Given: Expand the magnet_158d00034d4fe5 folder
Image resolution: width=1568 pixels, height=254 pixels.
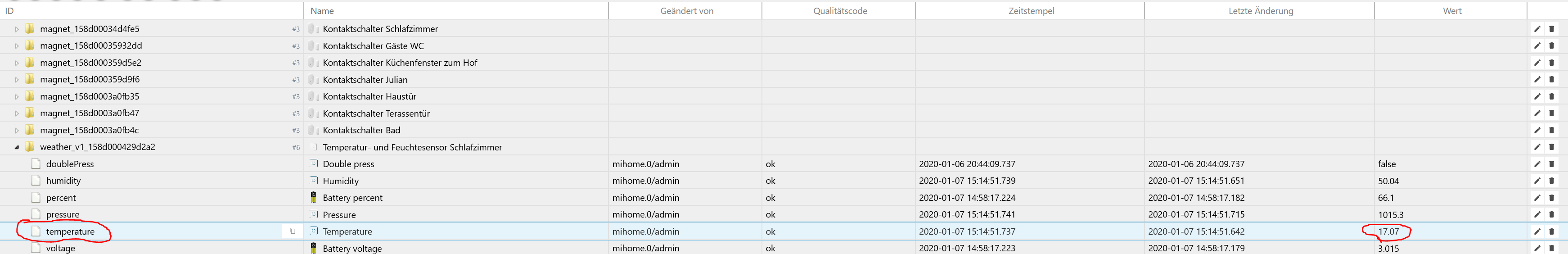Looking at the screenshot, I should 17,29.
